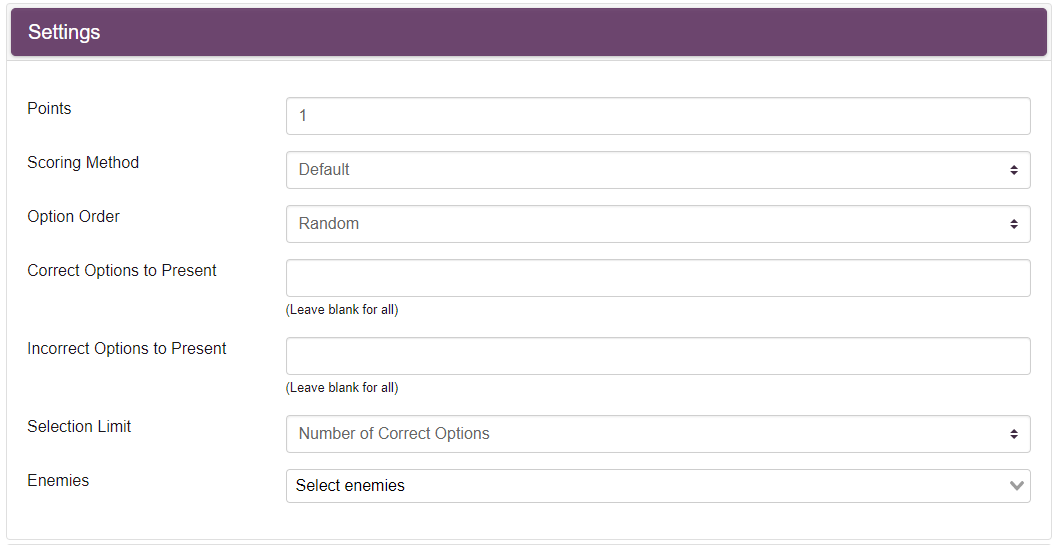Expand the Enemies chevron arrow
This screenshot has width=1060, height=545.
point(1016,485)
